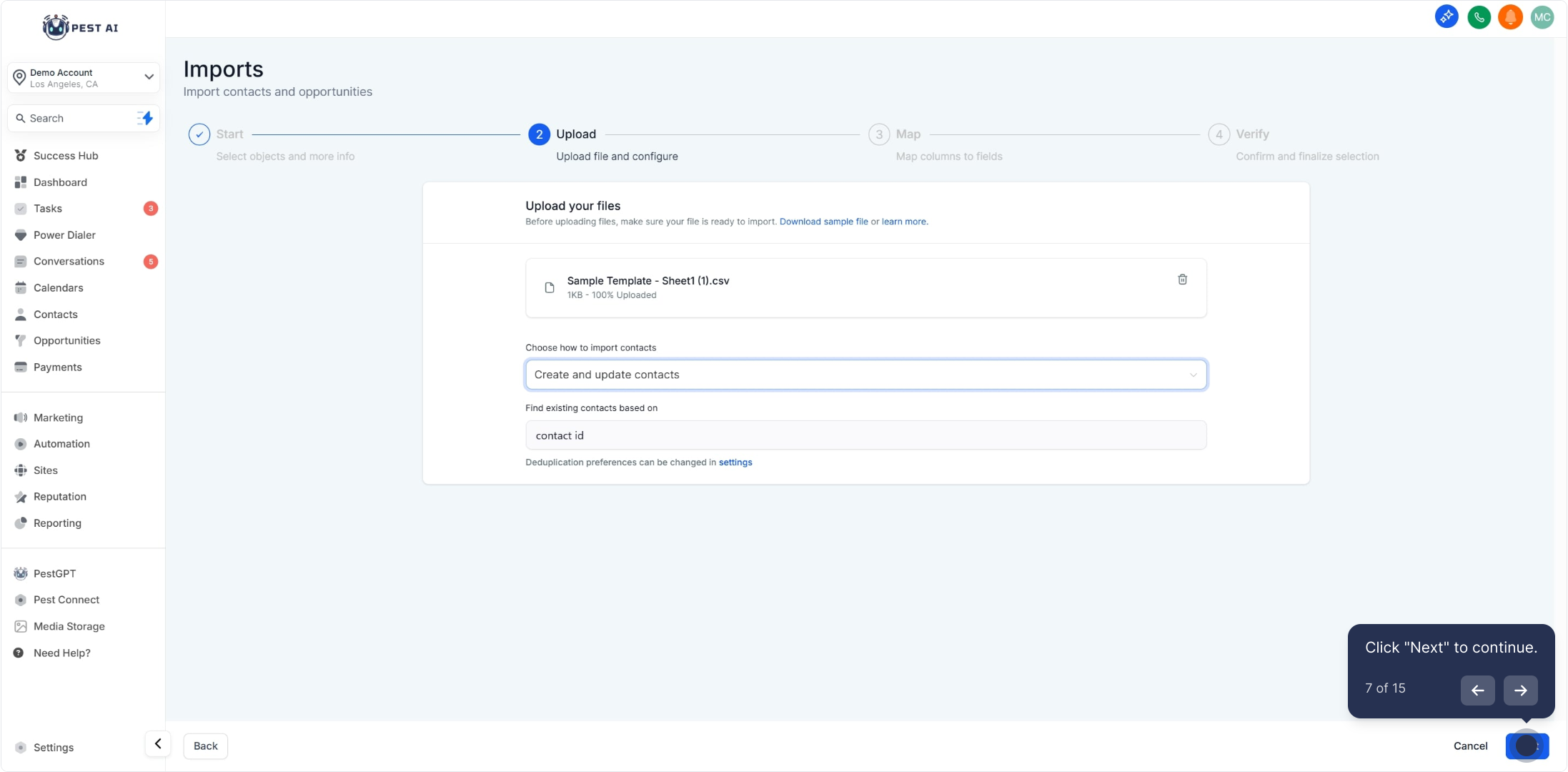Screen dimensions: 1568x772
Task: Click the orange notifications bell icon
Action: pyautogui.click(x=1511, y=16)
